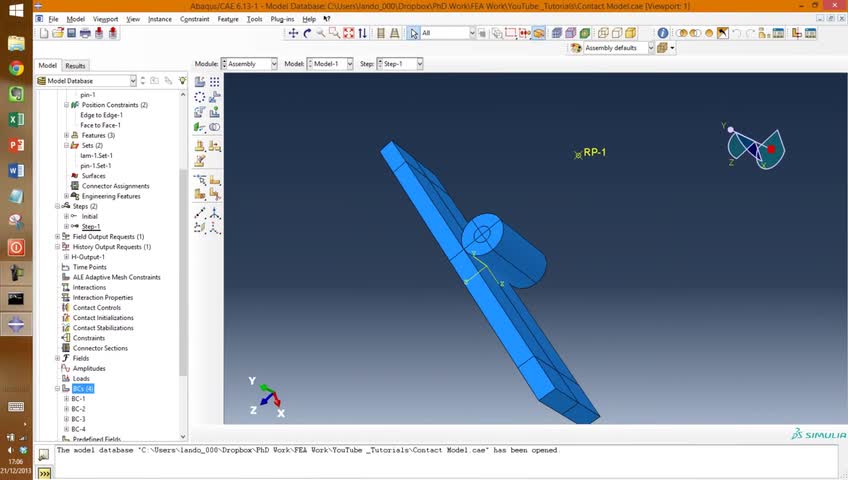
Task: Select Step-1 in the model tree
Action: [91, 226]
